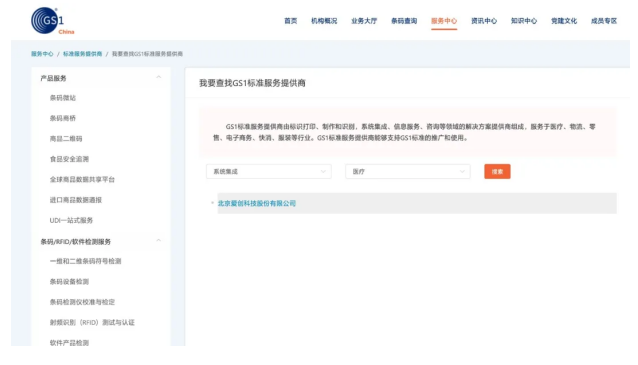Screen dimensions: 638x365
Task: Open the 条码查询 nav item
Action: point(404,21)
